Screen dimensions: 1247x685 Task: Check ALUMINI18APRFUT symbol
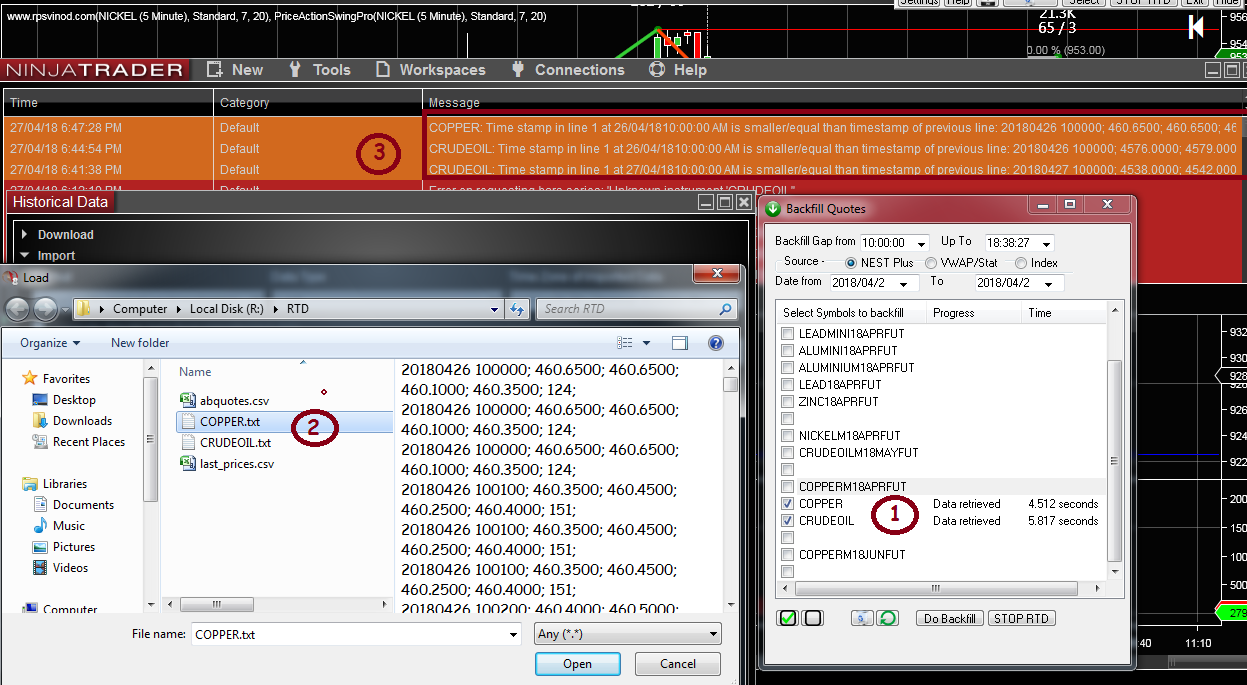pos(788,351)
